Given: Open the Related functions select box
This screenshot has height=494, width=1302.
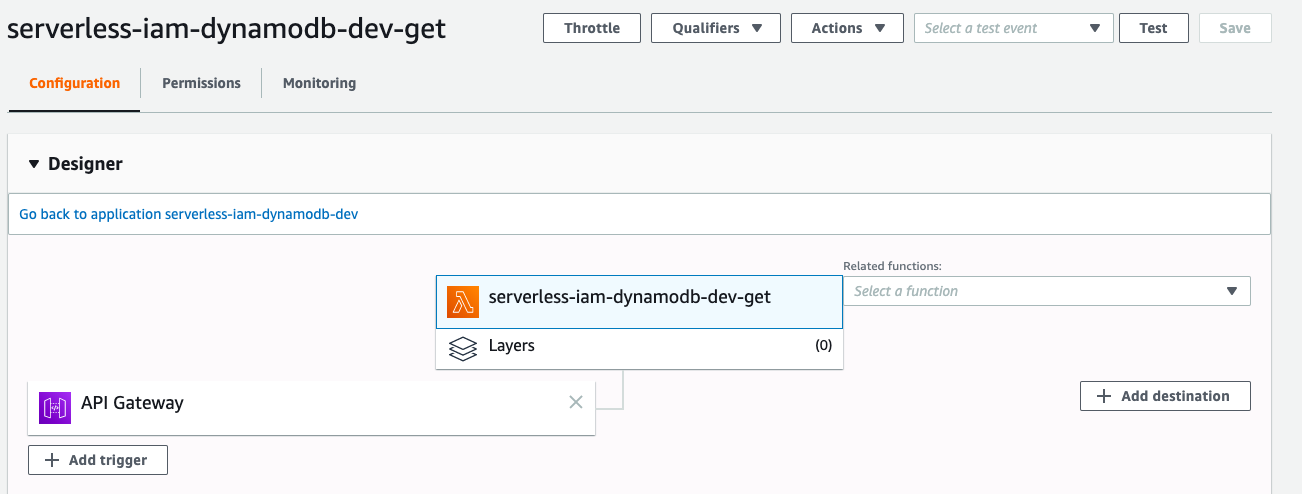Looking at the screenshot, I should pos(1047,291).
